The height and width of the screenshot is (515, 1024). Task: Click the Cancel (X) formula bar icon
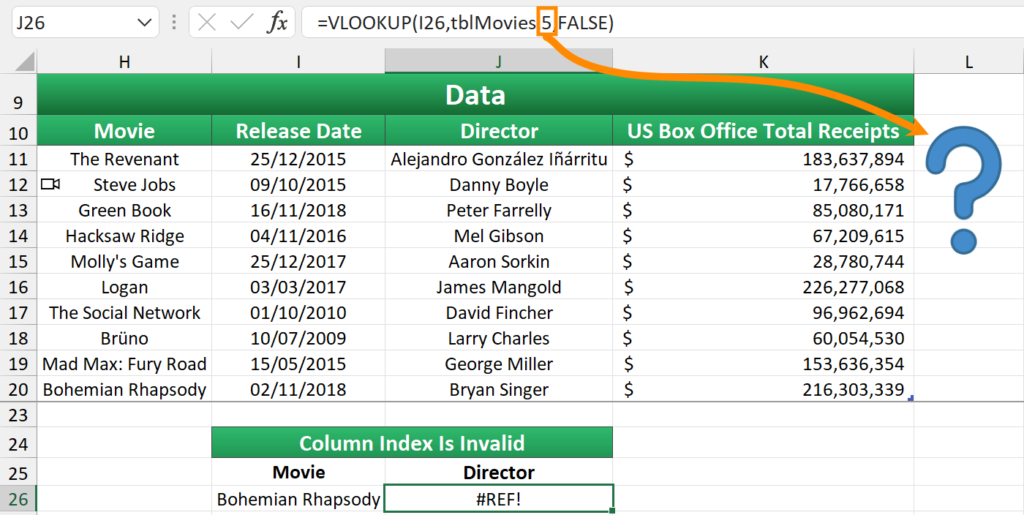(x=207, y=23)
